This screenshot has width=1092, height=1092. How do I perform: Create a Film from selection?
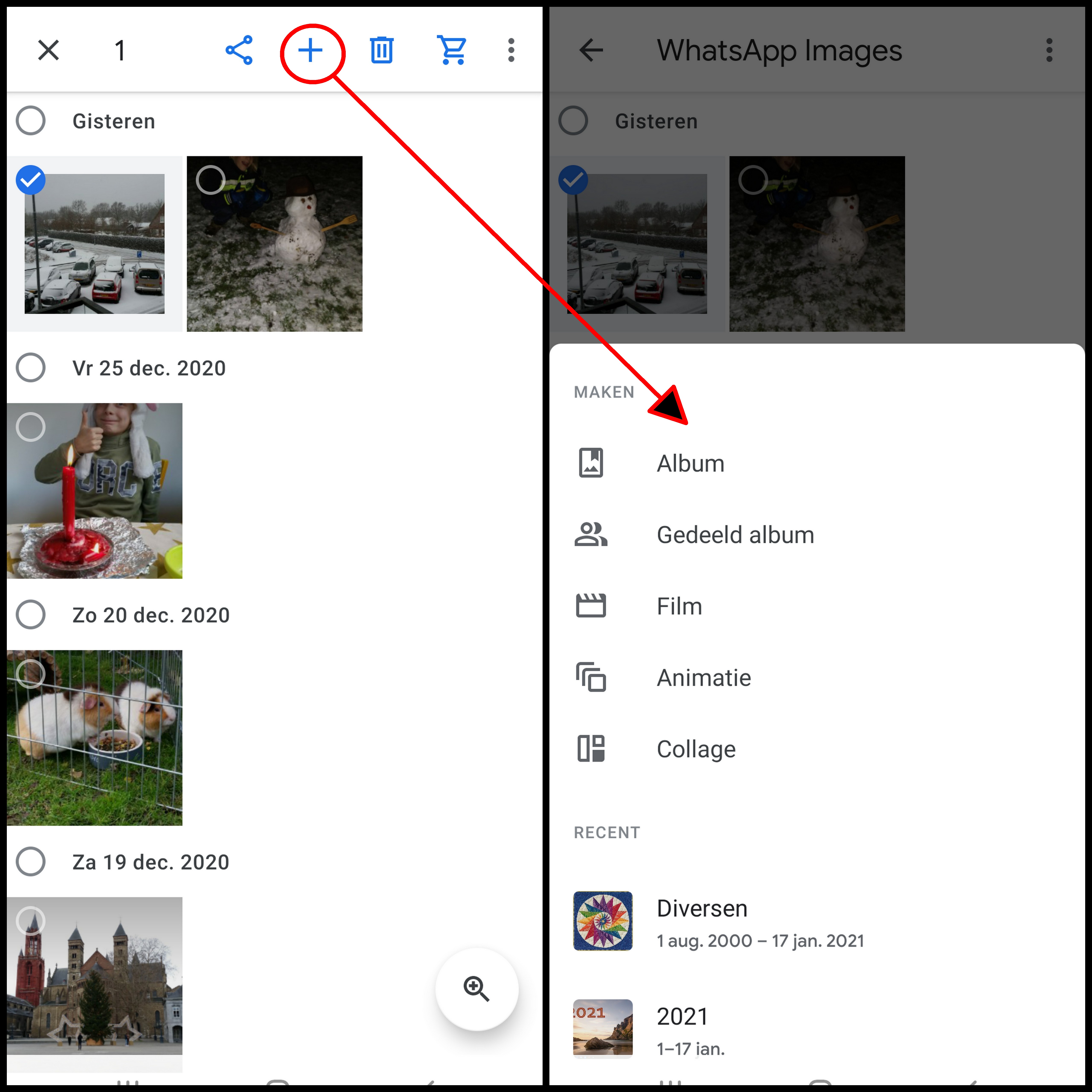coord(679,606)
